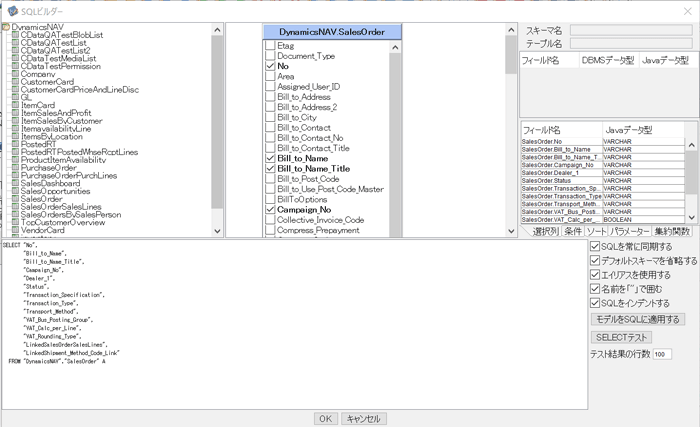Click the TopCustomerOverview table icon

point(15,222)
